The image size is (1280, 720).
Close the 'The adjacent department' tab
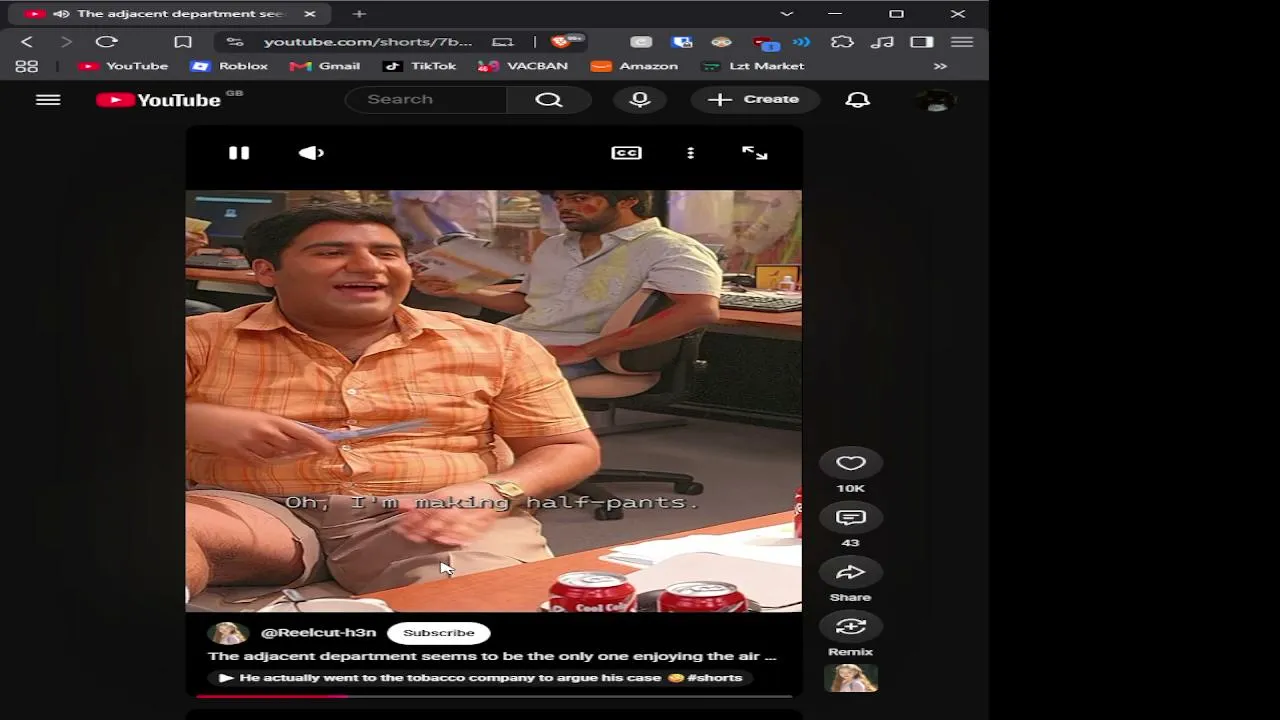point(310,14)
